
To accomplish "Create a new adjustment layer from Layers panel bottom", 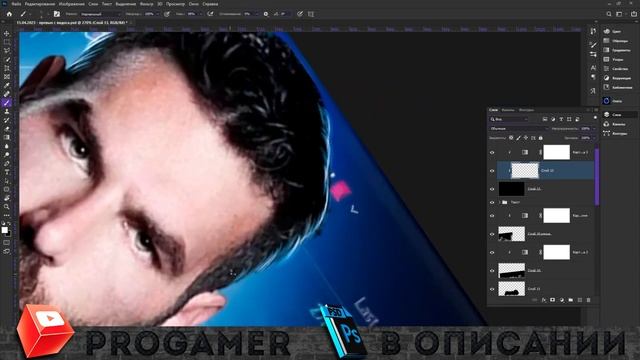I will [562, 300].
